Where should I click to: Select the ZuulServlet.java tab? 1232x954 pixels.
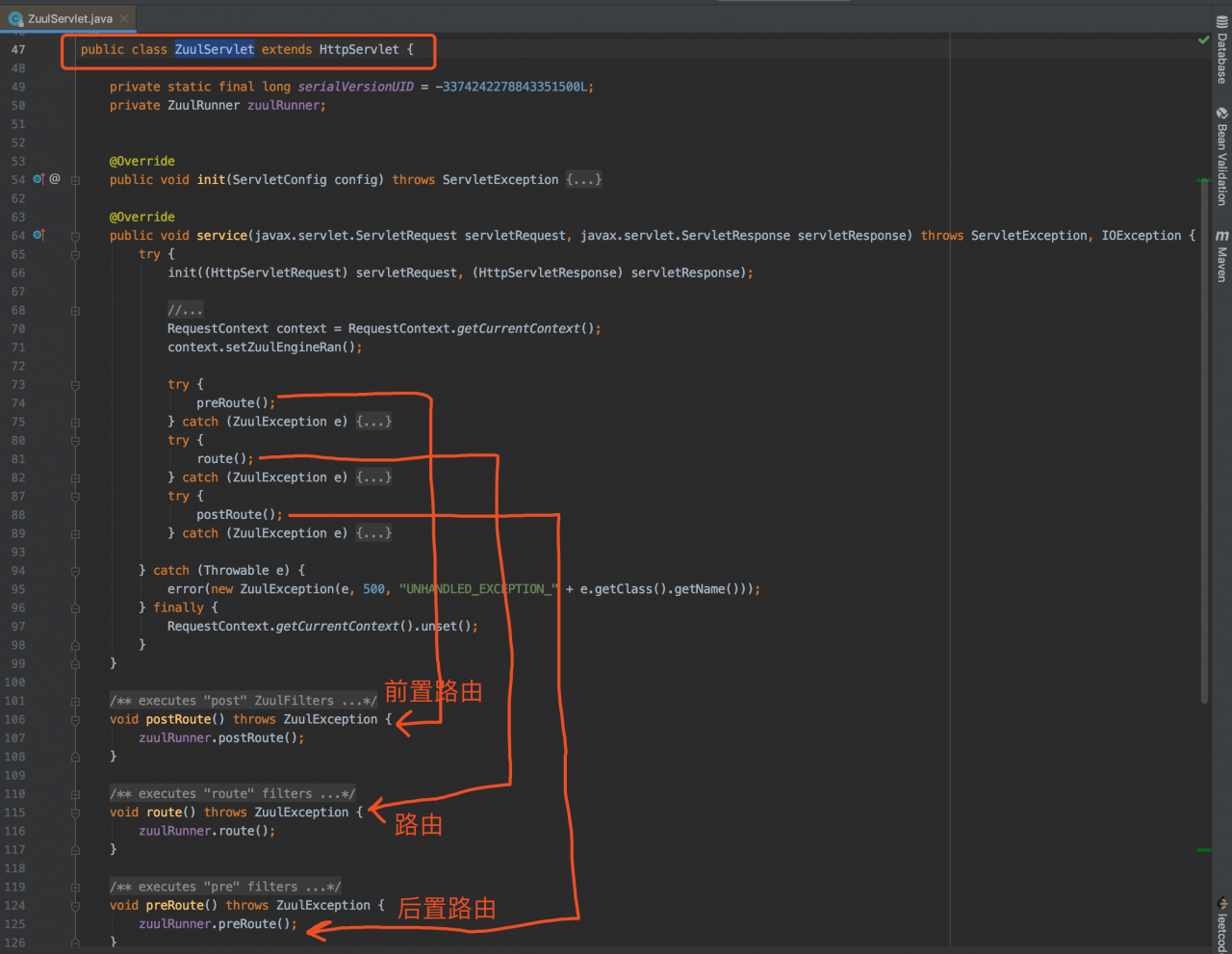(69, 18)
